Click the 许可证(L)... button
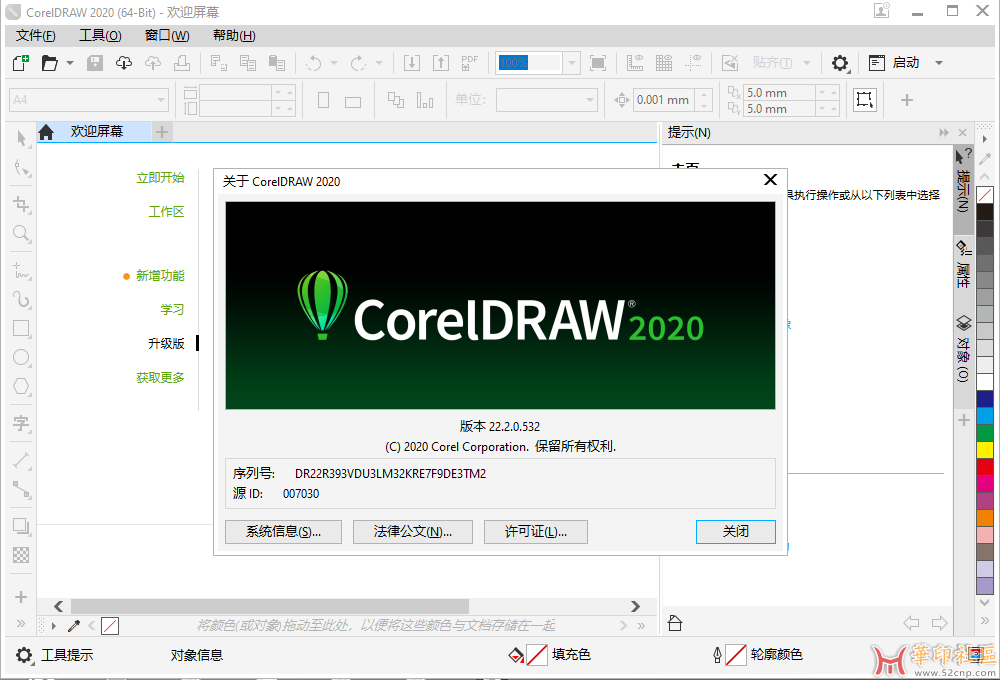The width and height of the screenshot is (1000, 680). coord(536,531)
